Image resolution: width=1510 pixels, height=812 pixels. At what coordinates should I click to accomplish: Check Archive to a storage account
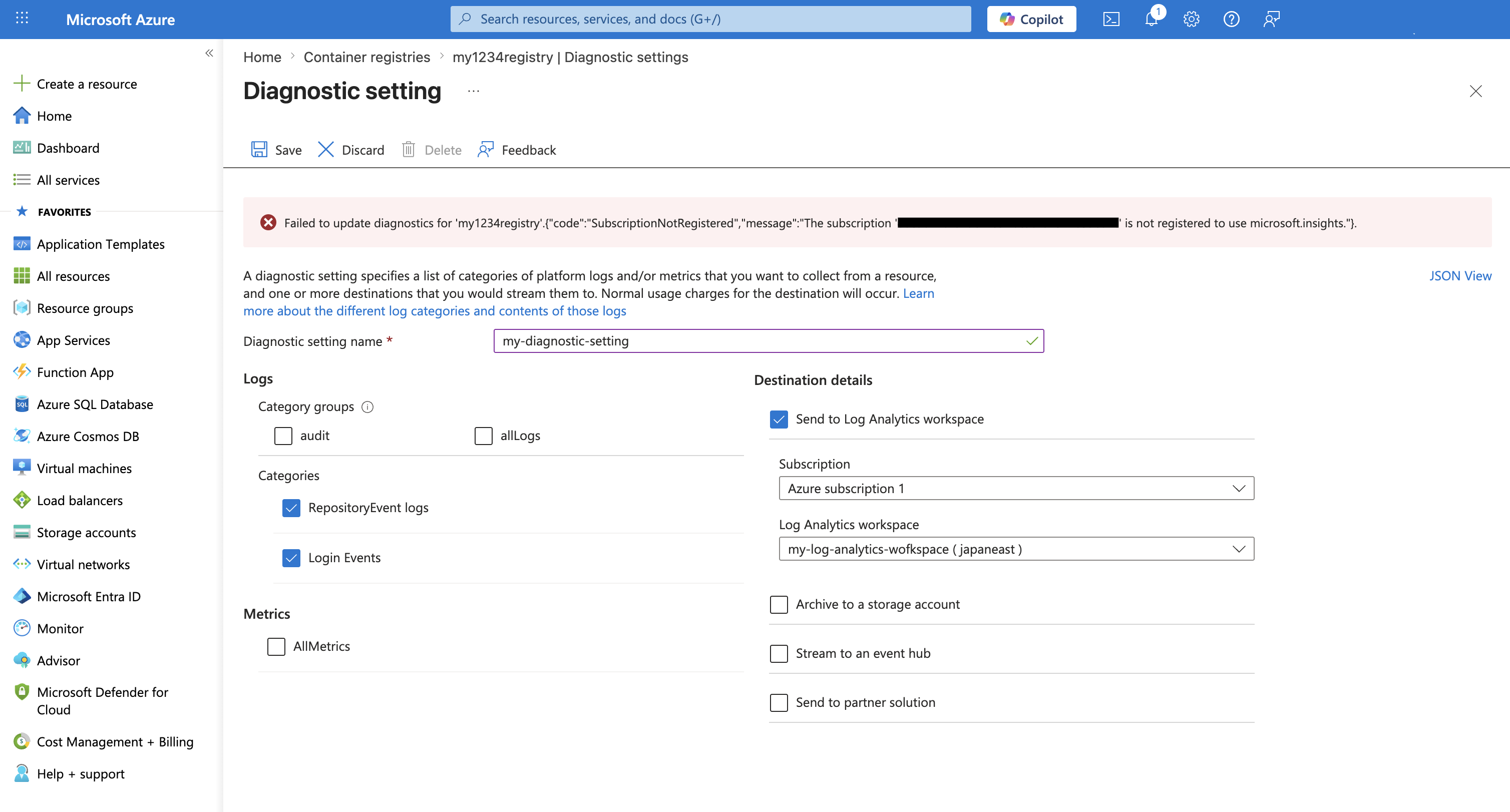[779, 604]
